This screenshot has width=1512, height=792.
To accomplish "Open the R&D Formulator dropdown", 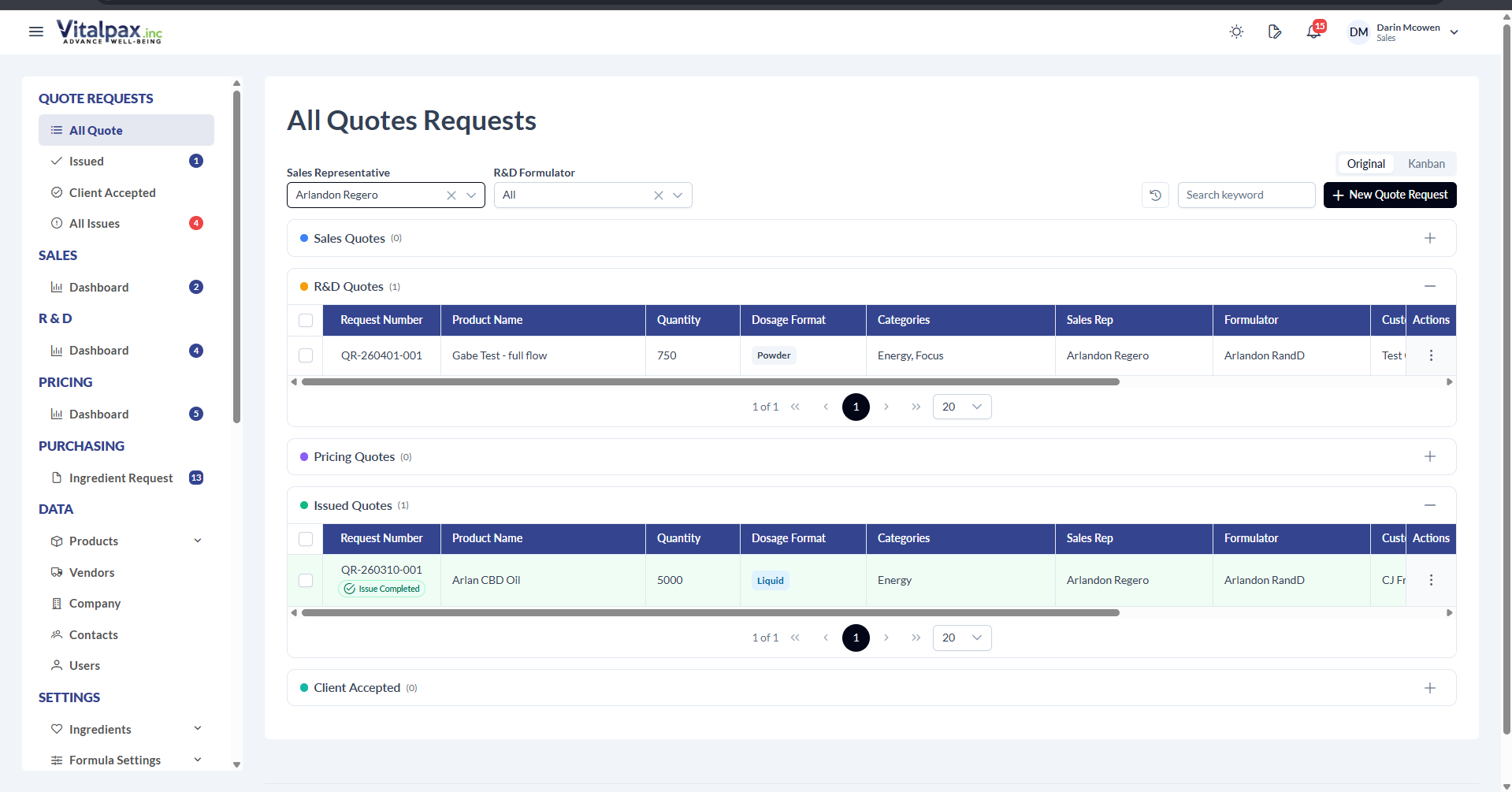I will (x=676, y=195).
